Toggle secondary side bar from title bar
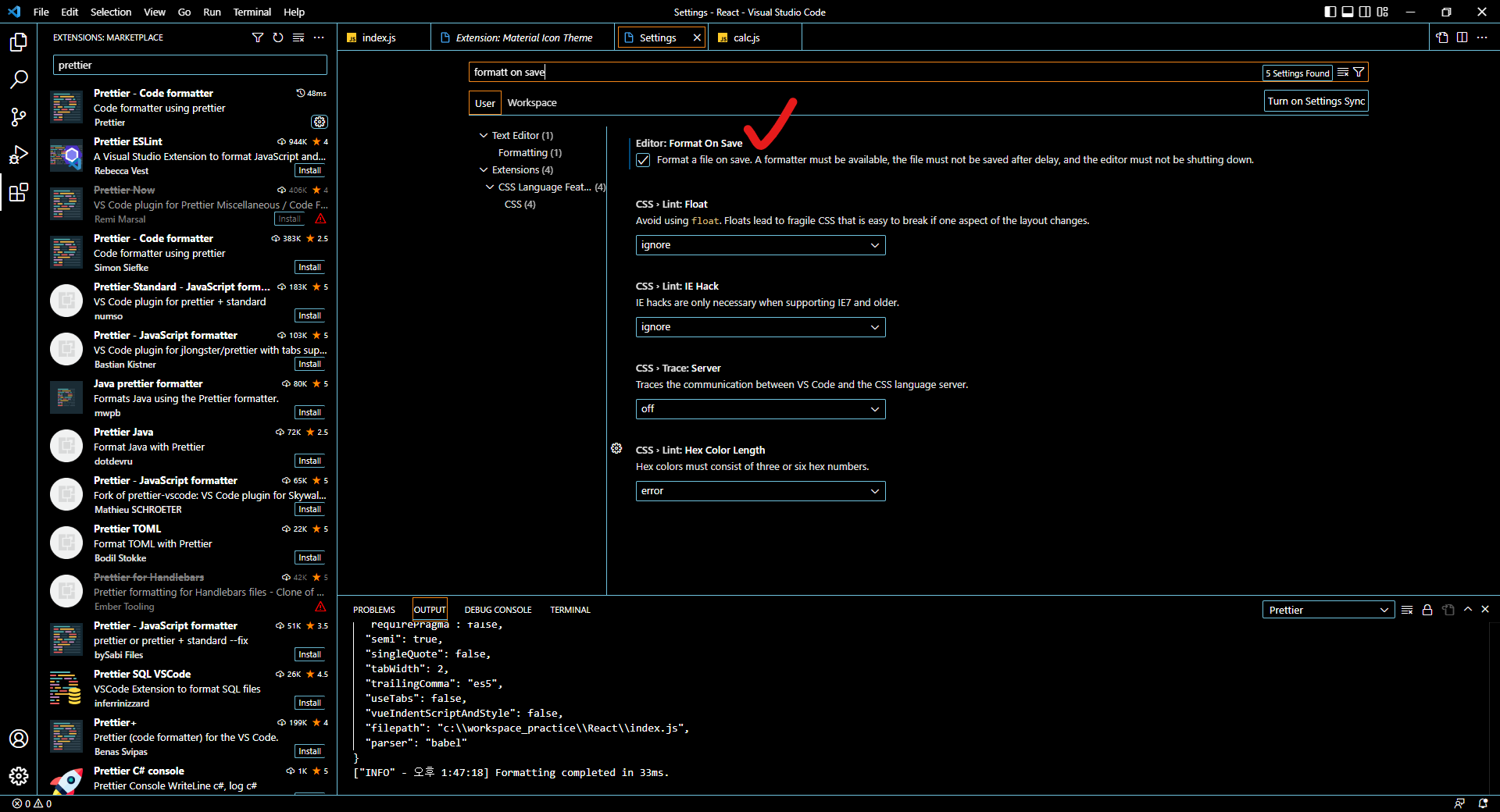The image size is (1500, 812). click(1365, 12)
